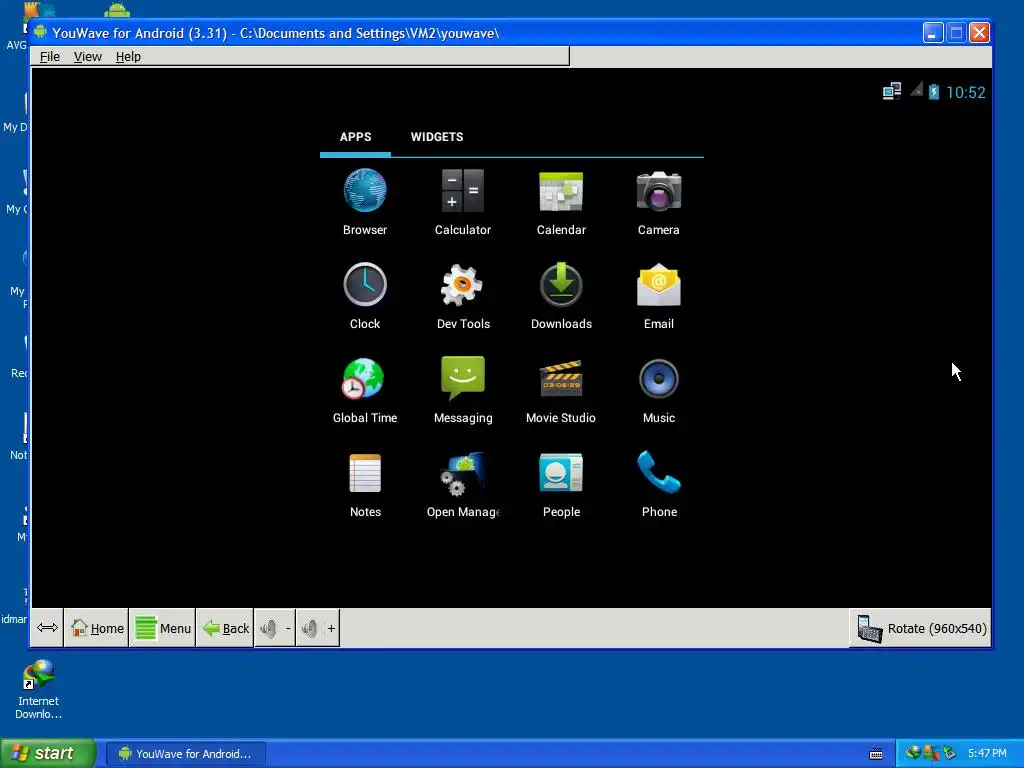Launch the Calculator app
The image size is (1024, 768).
coord(462,202)
